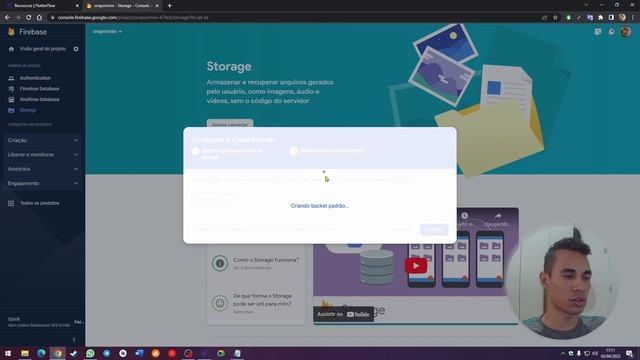Screen dimensions: 640x360
Task: Click the browser home button
Action: tap(39, 18)
